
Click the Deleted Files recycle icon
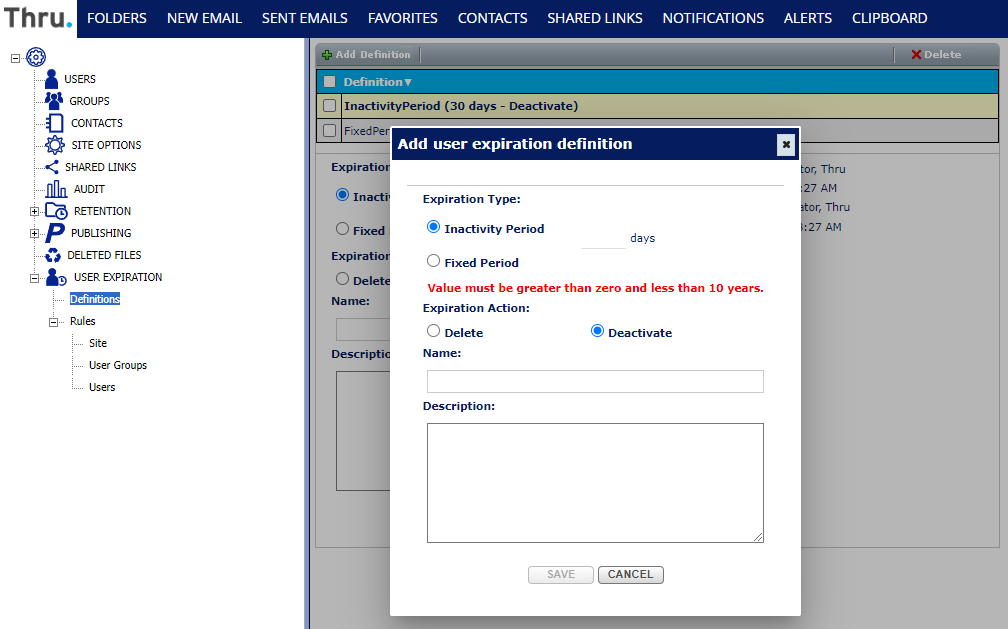[53, 255]
